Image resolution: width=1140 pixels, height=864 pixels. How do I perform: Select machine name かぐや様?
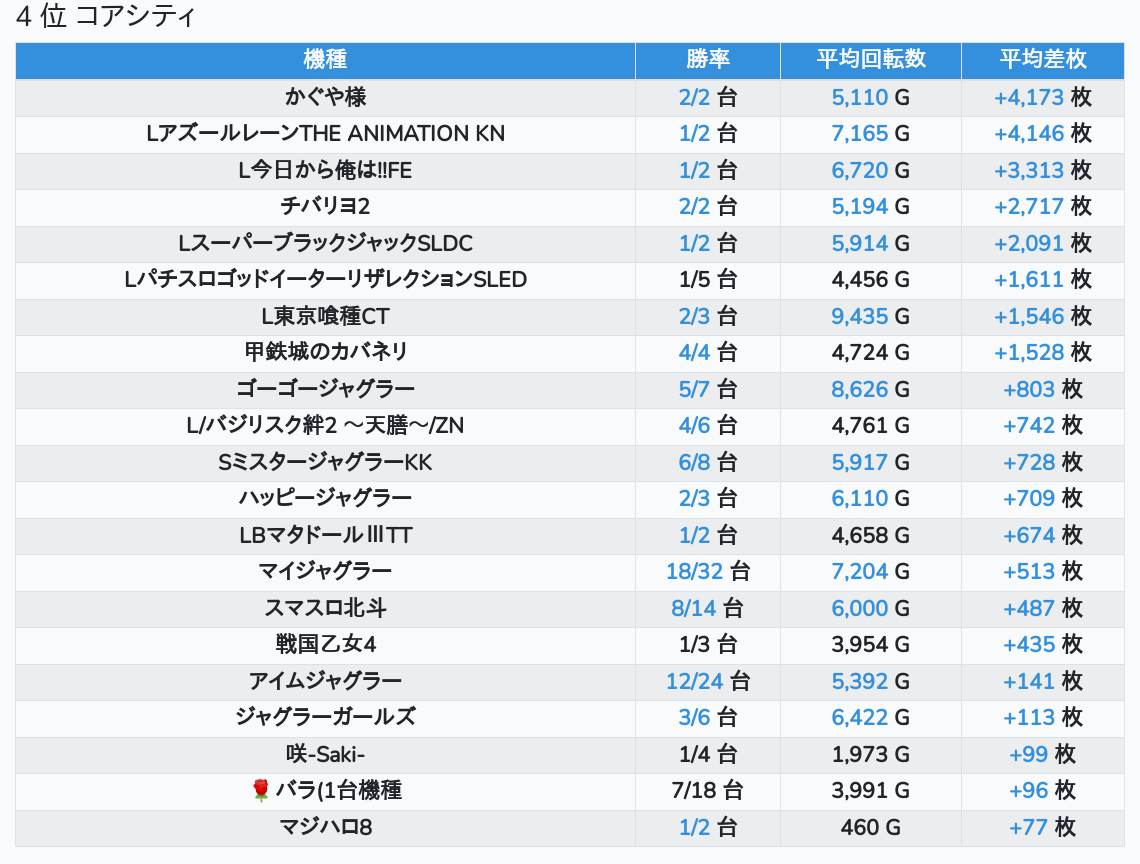tap(325, 97)
